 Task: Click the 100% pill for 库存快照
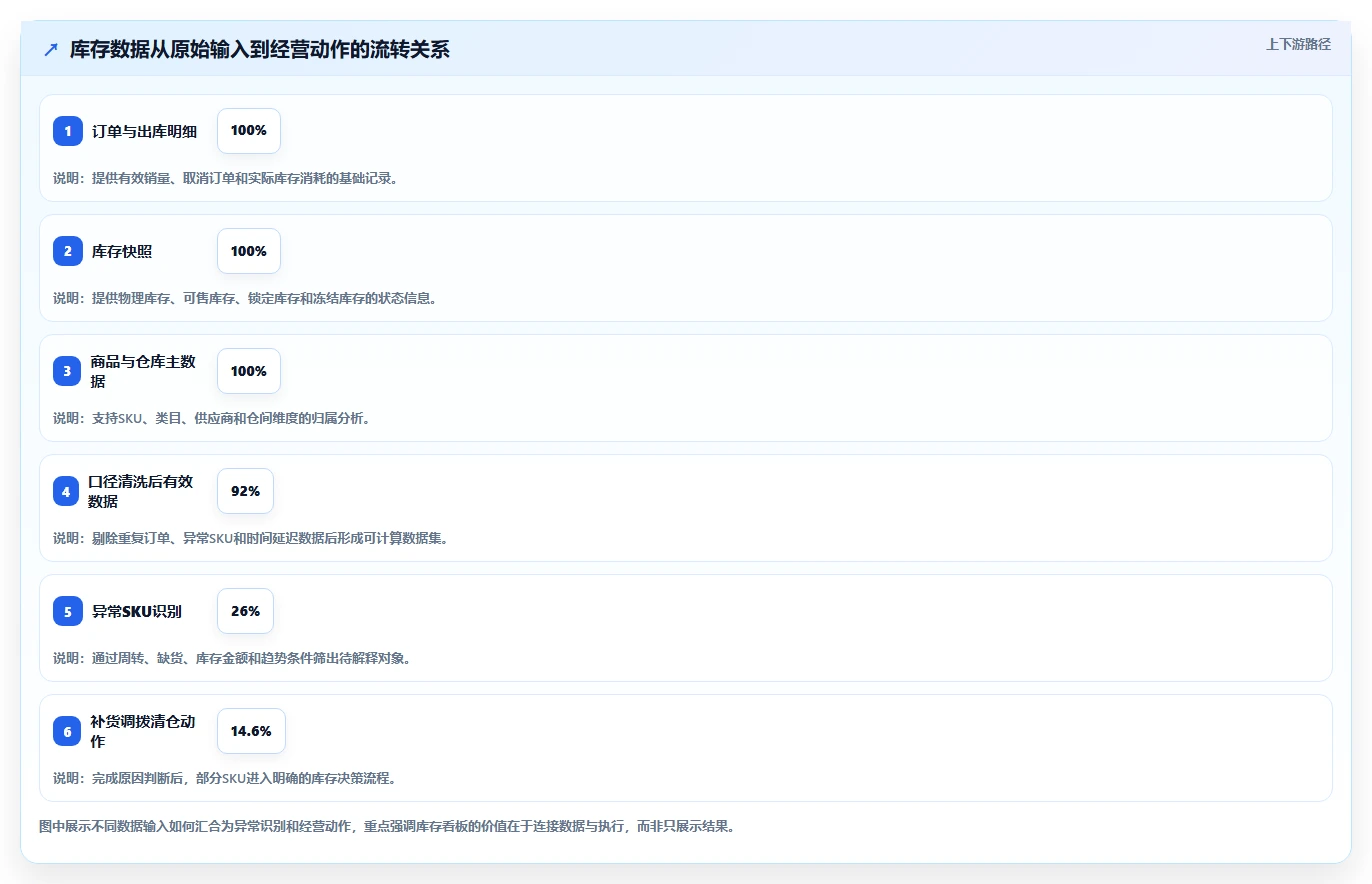(249, 251)
